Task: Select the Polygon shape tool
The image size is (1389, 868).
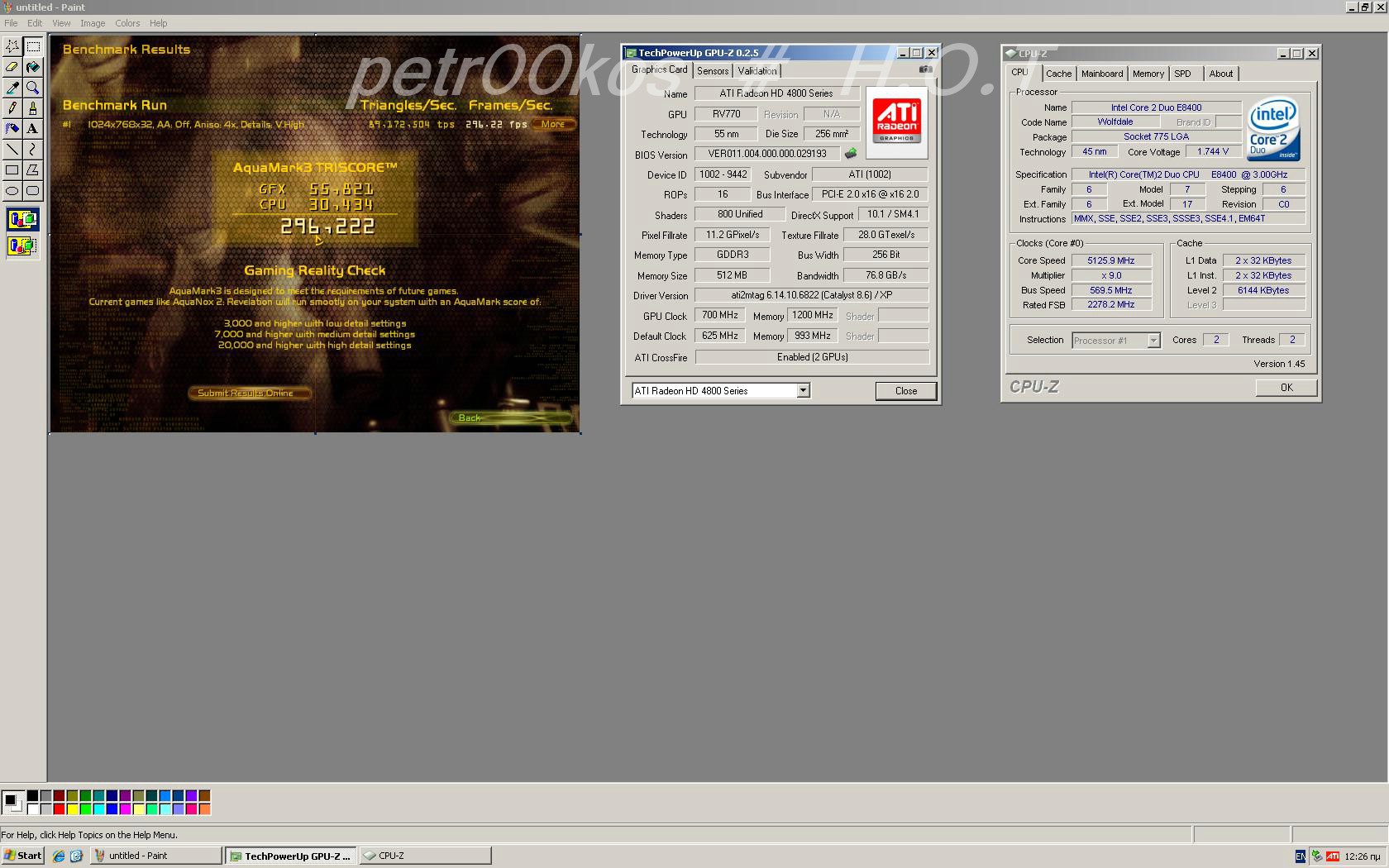Action: pos(33,170)
